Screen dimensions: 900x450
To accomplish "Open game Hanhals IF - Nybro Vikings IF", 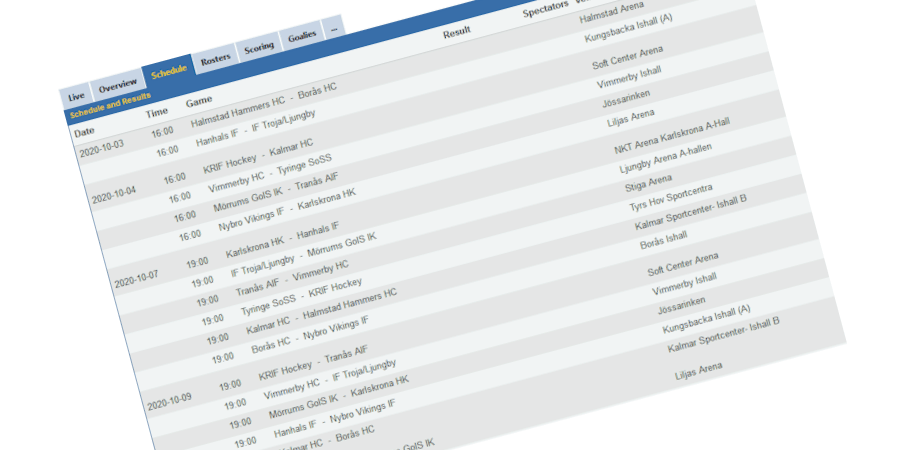I will point(335,420).
